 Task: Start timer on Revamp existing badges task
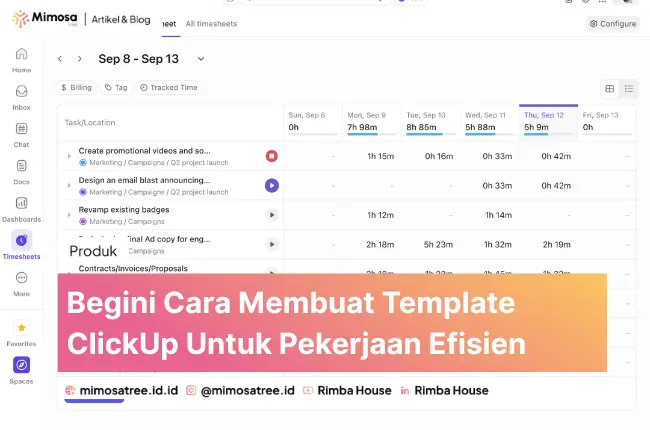272,215
